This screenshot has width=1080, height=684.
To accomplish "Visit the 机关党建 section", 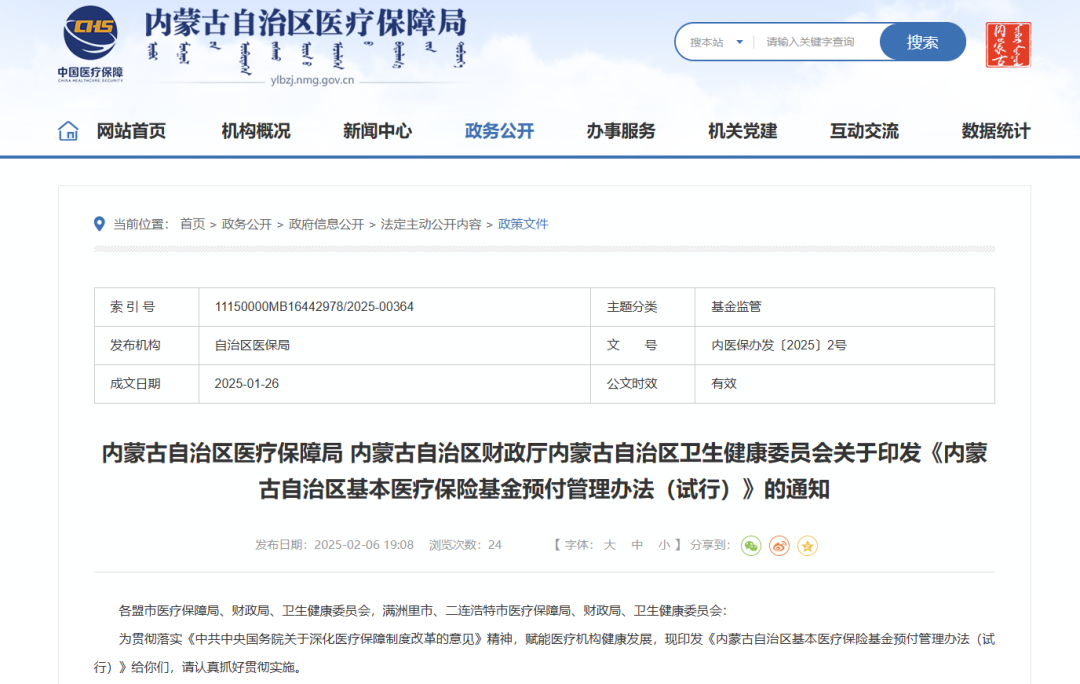I will 741,130.
